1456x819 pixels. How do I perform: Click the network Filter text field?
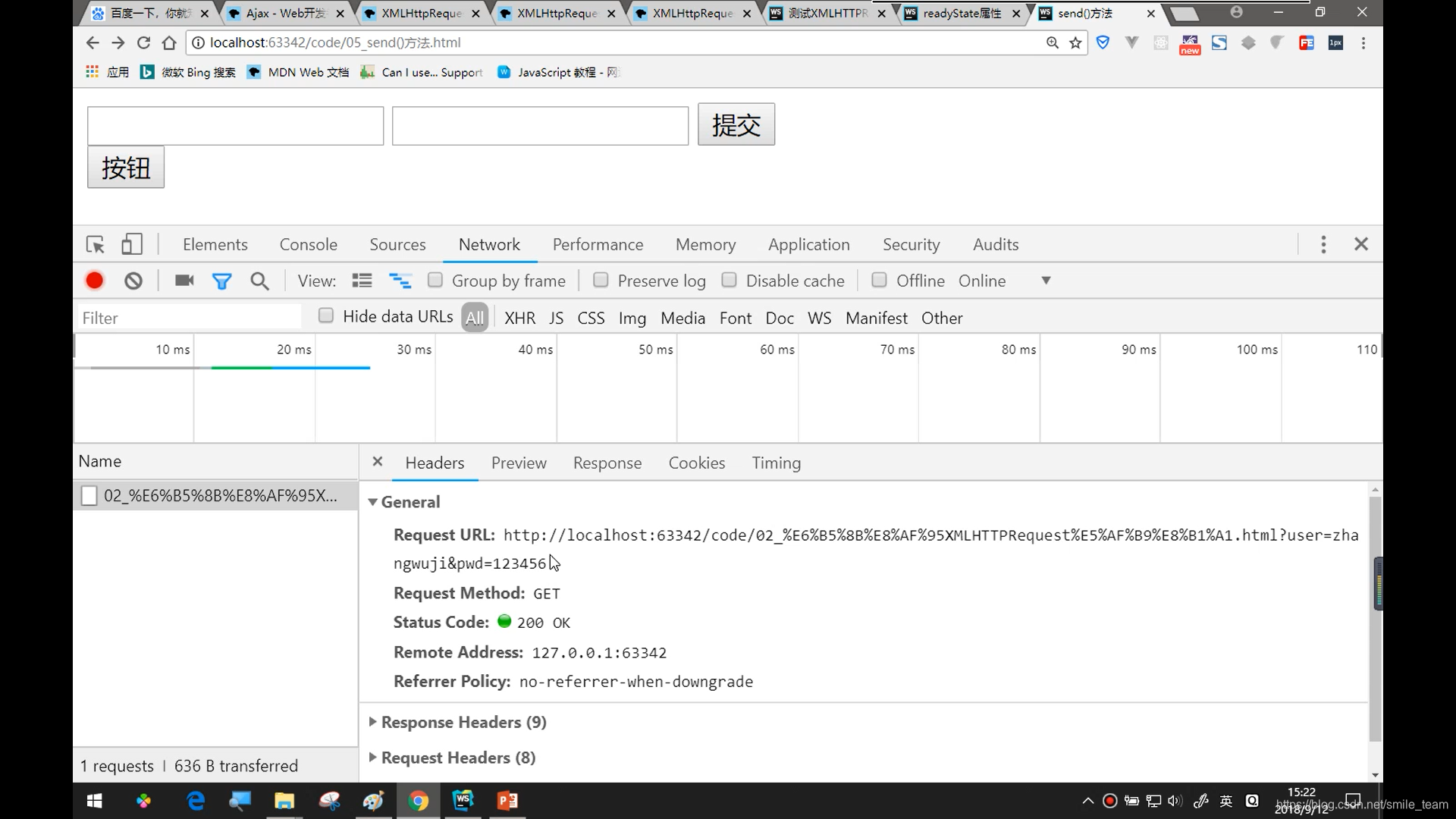(x=189, y=318)
